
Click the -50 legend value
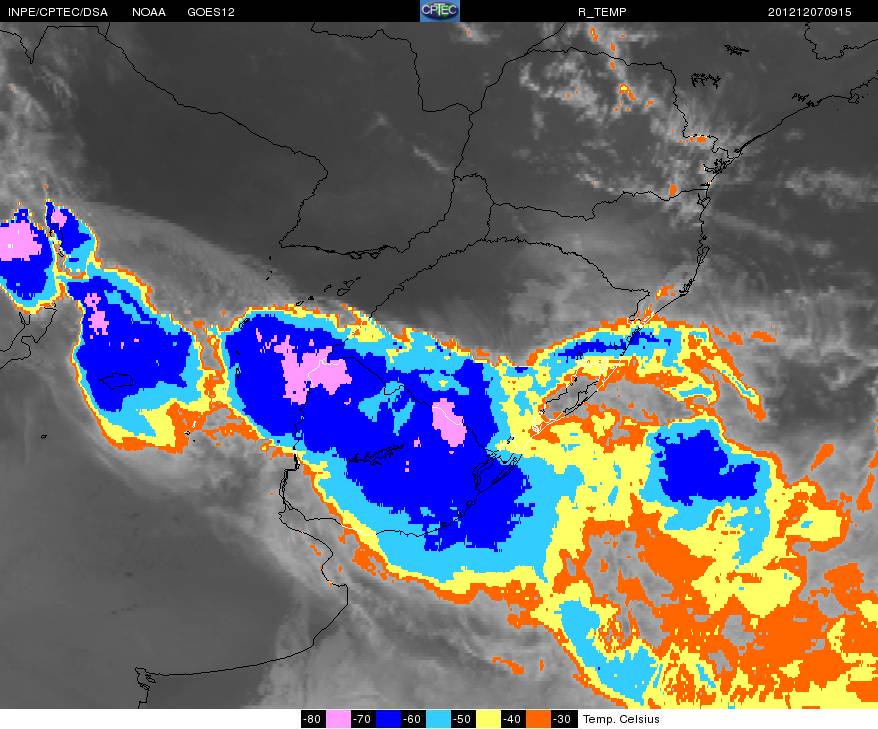coord(463,719)
